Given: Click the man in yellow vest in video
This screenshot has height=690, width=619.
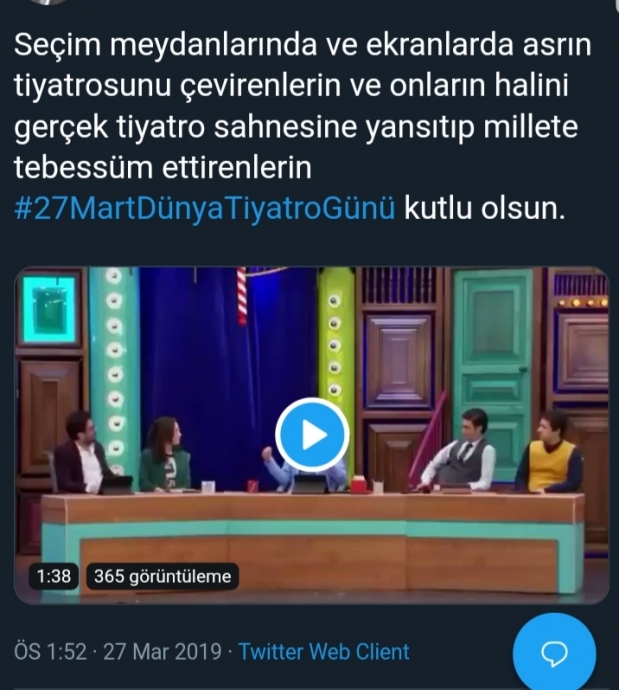Looking at the screenshot, I should tap(549, 452).
